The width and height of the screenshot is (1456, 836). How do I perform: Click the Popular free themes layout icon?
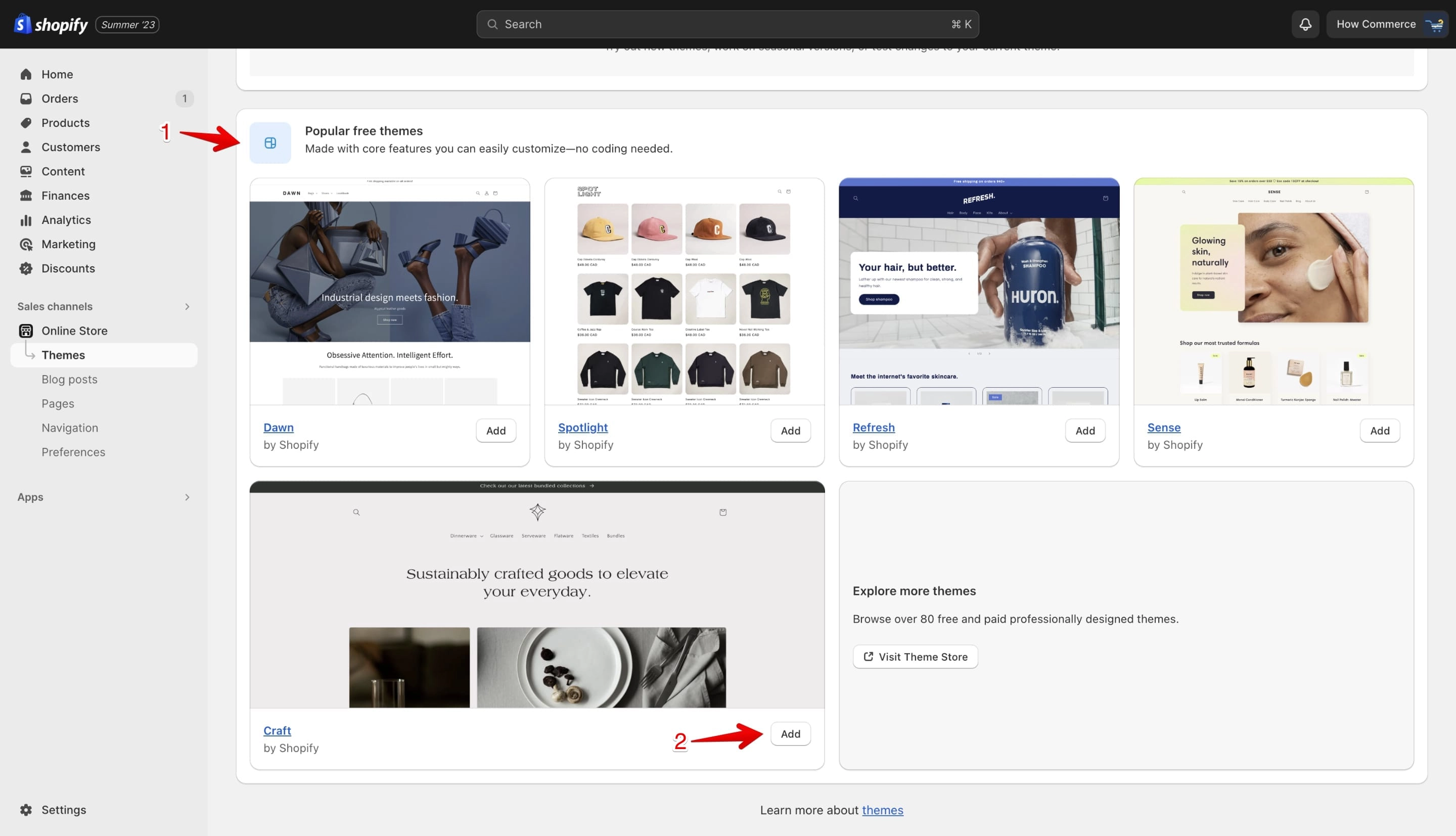coord(270,143)
